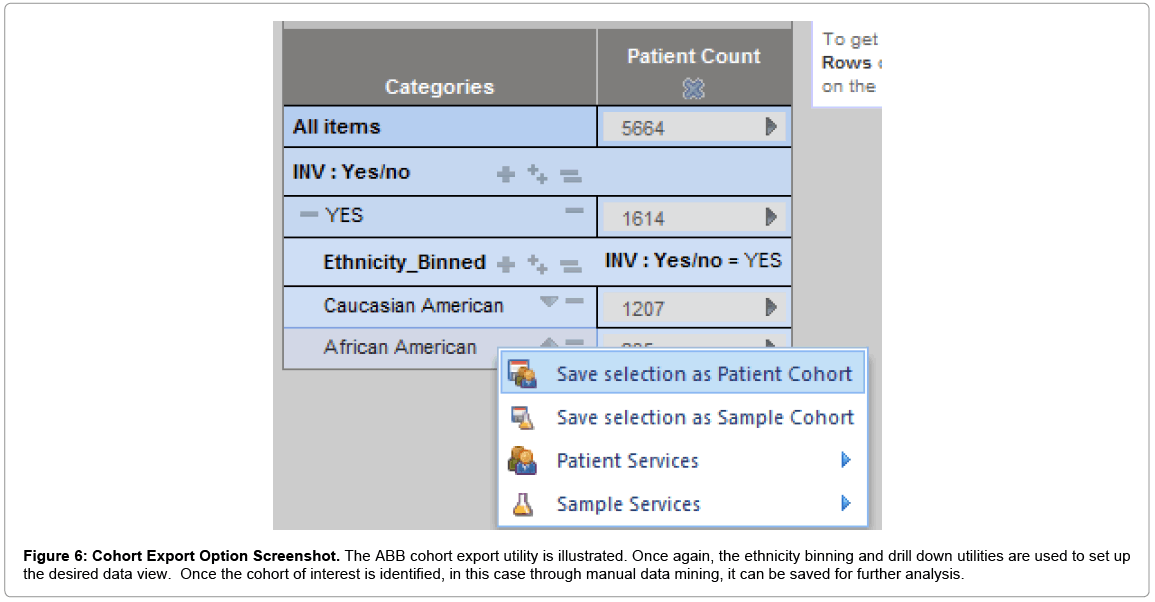The image size is (1155, 602).
Task: Open arrow on All items count 5664
Action: (x=771, y=127)
